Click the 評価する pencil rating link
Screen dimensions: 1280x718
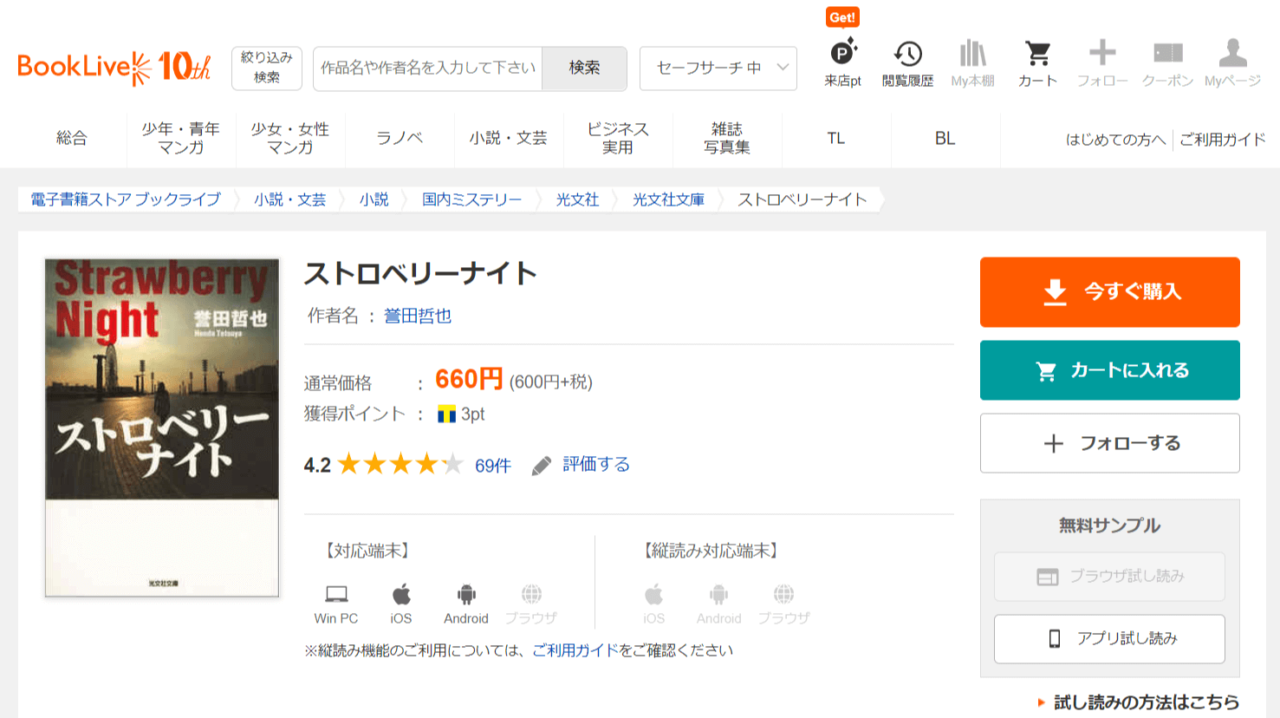click(x=581, y=465)
